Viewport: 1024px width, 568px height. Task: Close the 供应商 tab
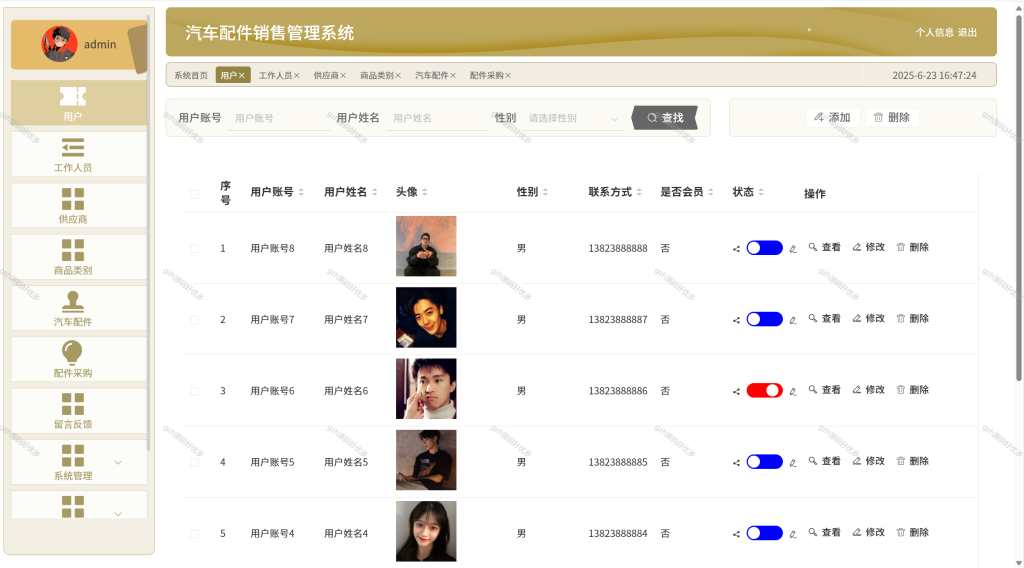(344, 76)
